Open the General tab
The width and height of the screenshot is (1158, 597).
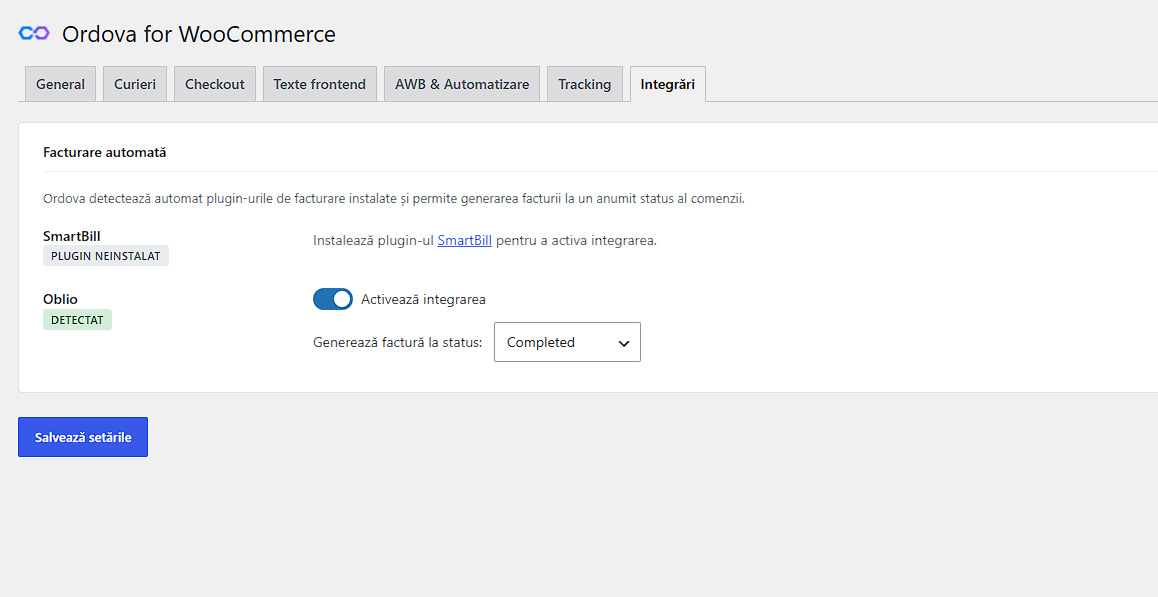(61, 84)
